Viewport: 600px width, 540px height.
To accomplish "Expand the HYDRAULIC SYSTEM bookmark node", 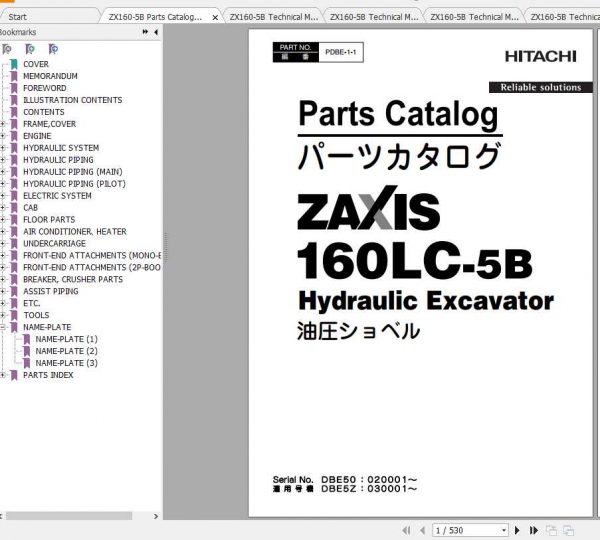I will point(2,148).
